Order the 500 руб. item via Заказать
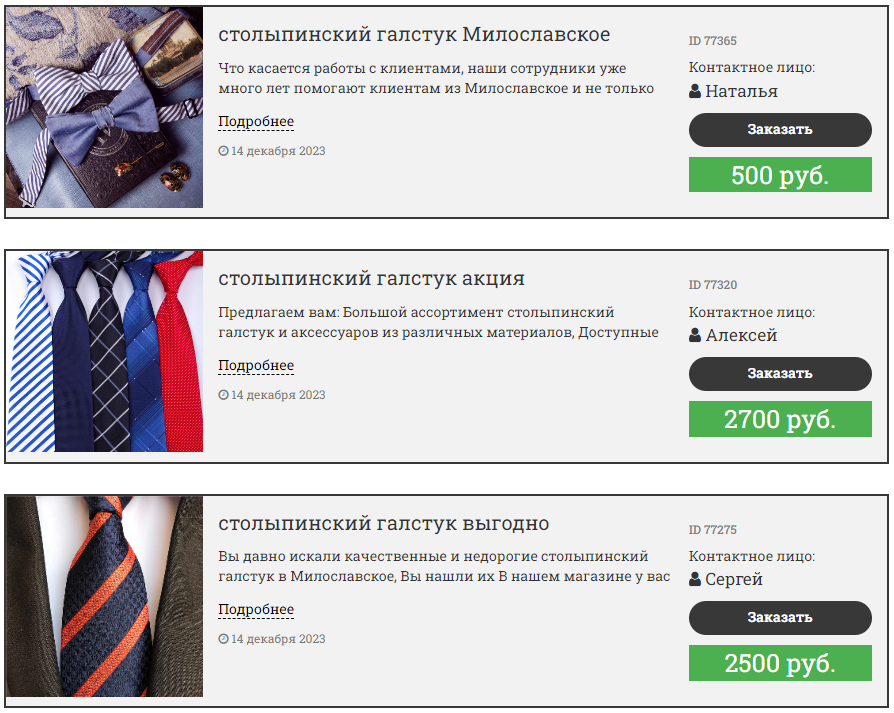The width and height of the screenshot is (894, 713). pos(780,129)
